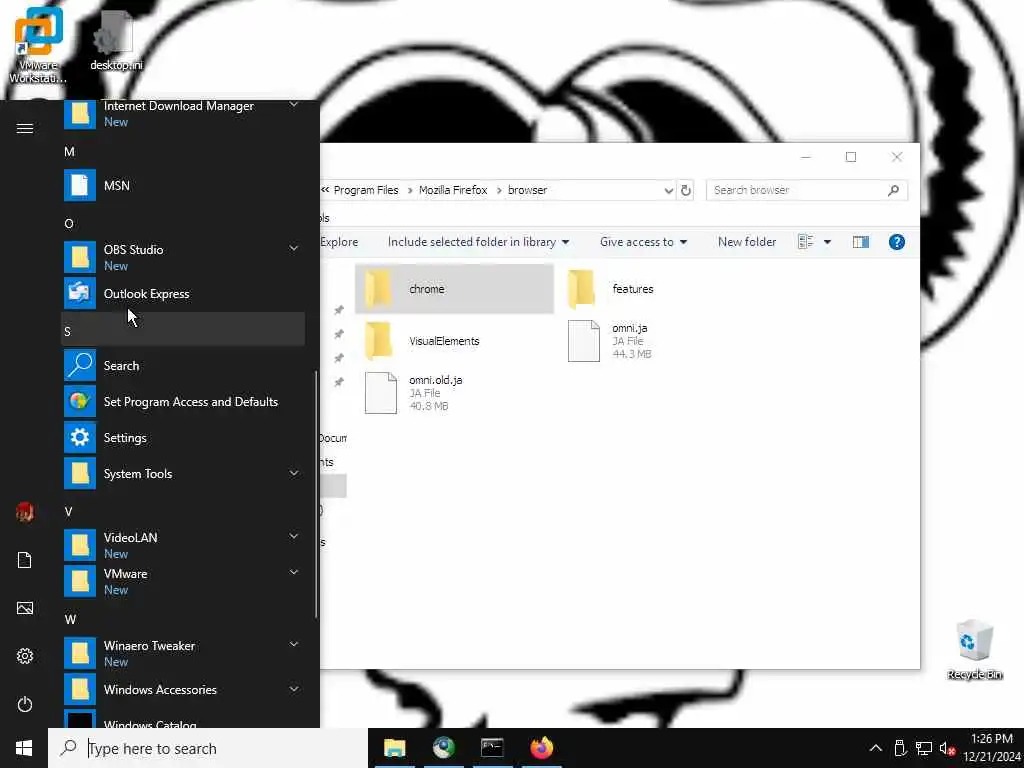Open Pictures from Start menu sidebar
The image size is (1024, 768).
coord(24,608)
